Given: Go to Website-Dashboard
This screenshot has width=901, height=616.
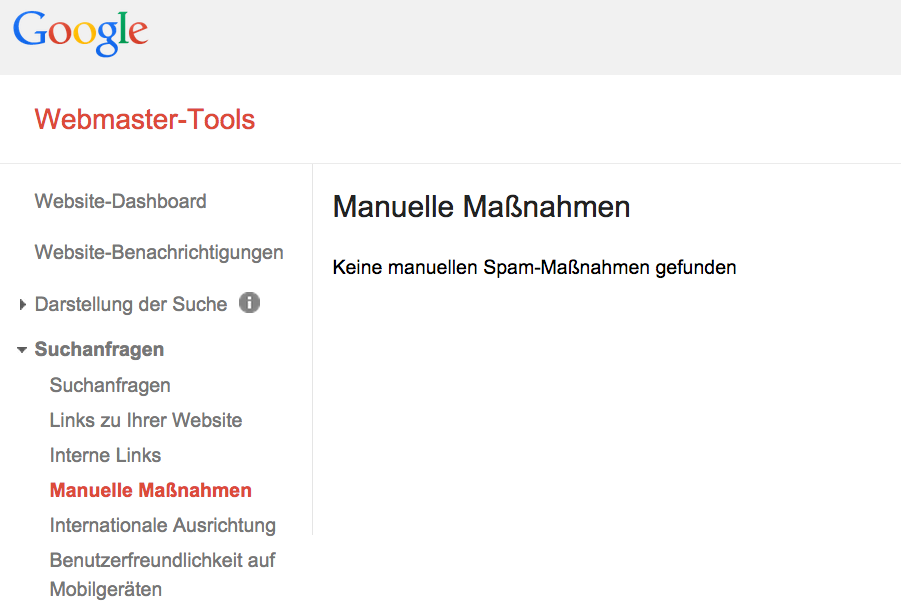Looking at the screenshot, I should [120, 201].
